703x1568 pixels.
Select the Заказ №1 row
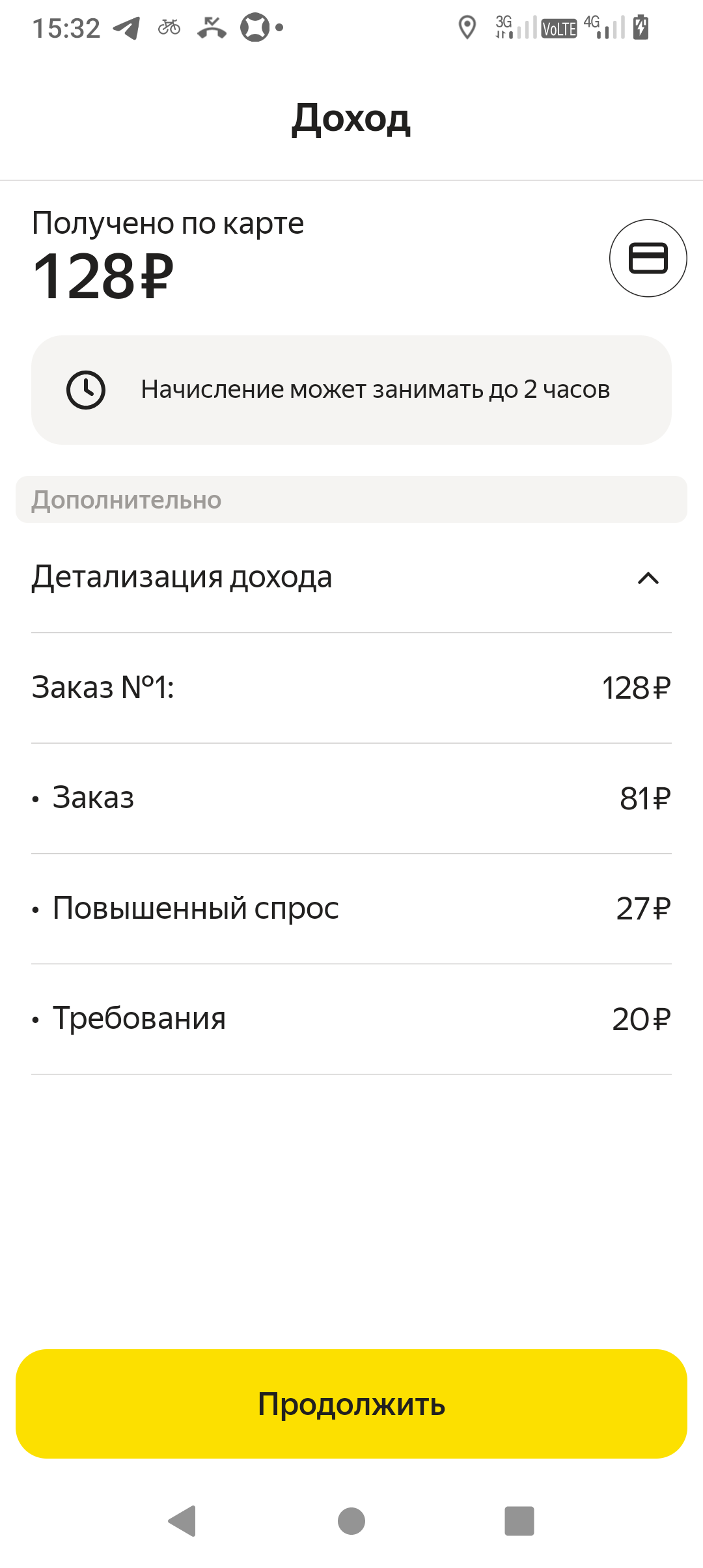[x=351, y=688]
